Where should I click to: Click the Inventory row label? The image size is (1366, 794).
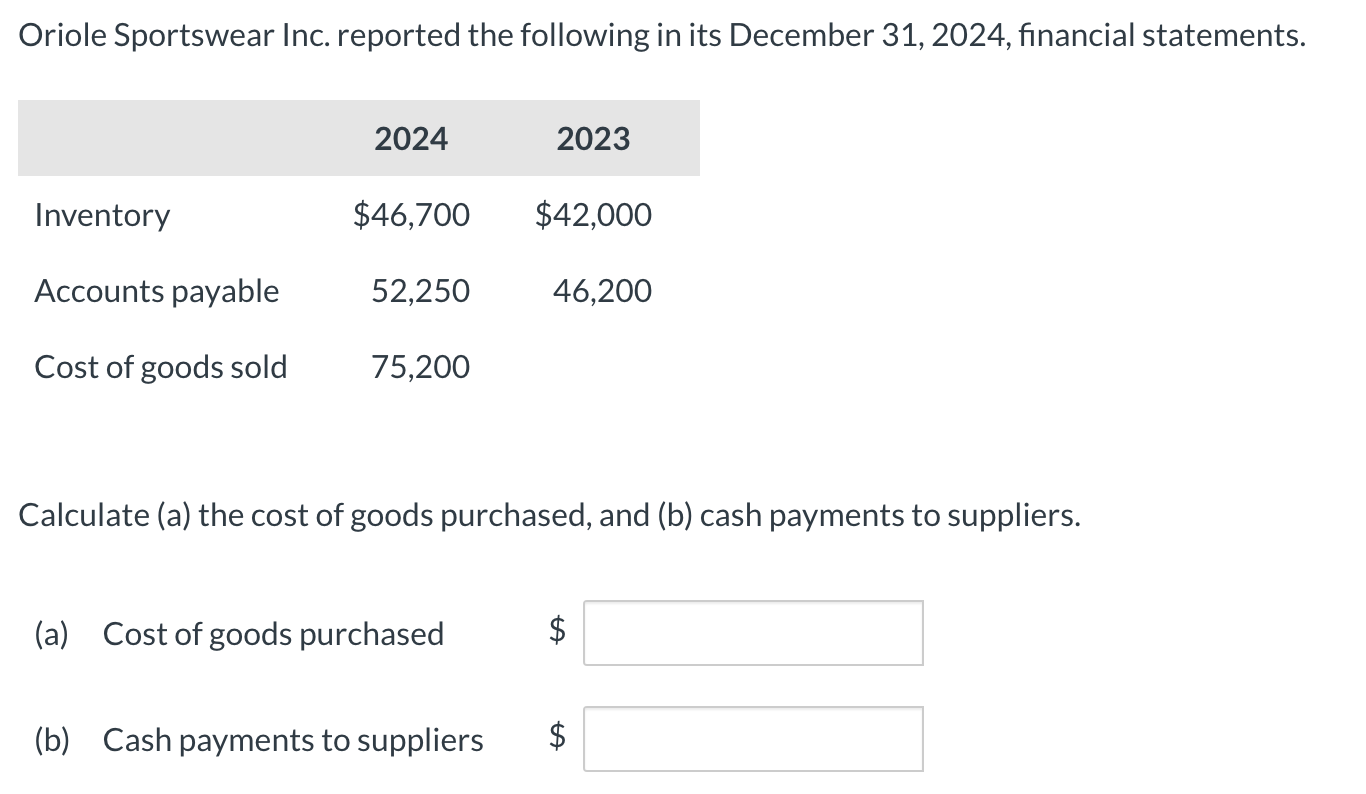coord(102,215)
